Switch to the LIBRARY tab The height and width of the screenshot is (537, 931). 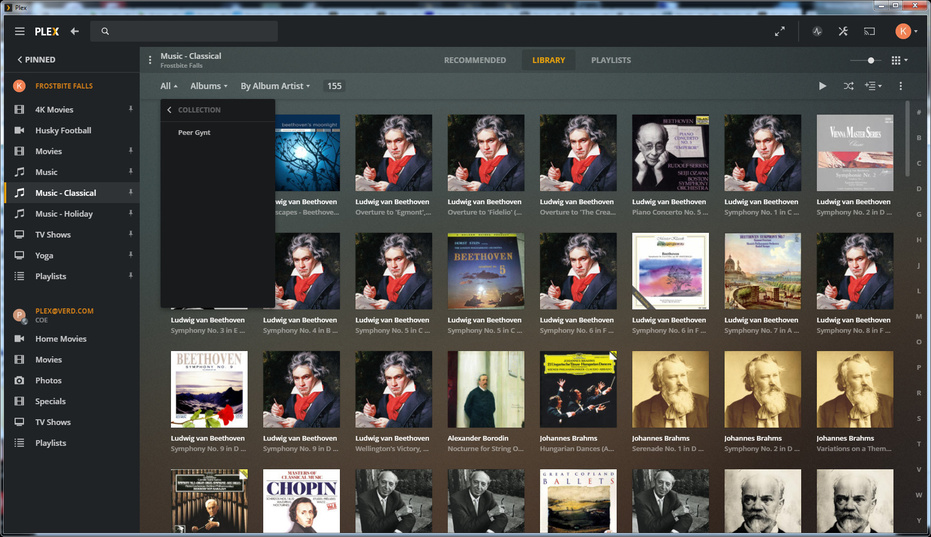click(x=549, y=60)
